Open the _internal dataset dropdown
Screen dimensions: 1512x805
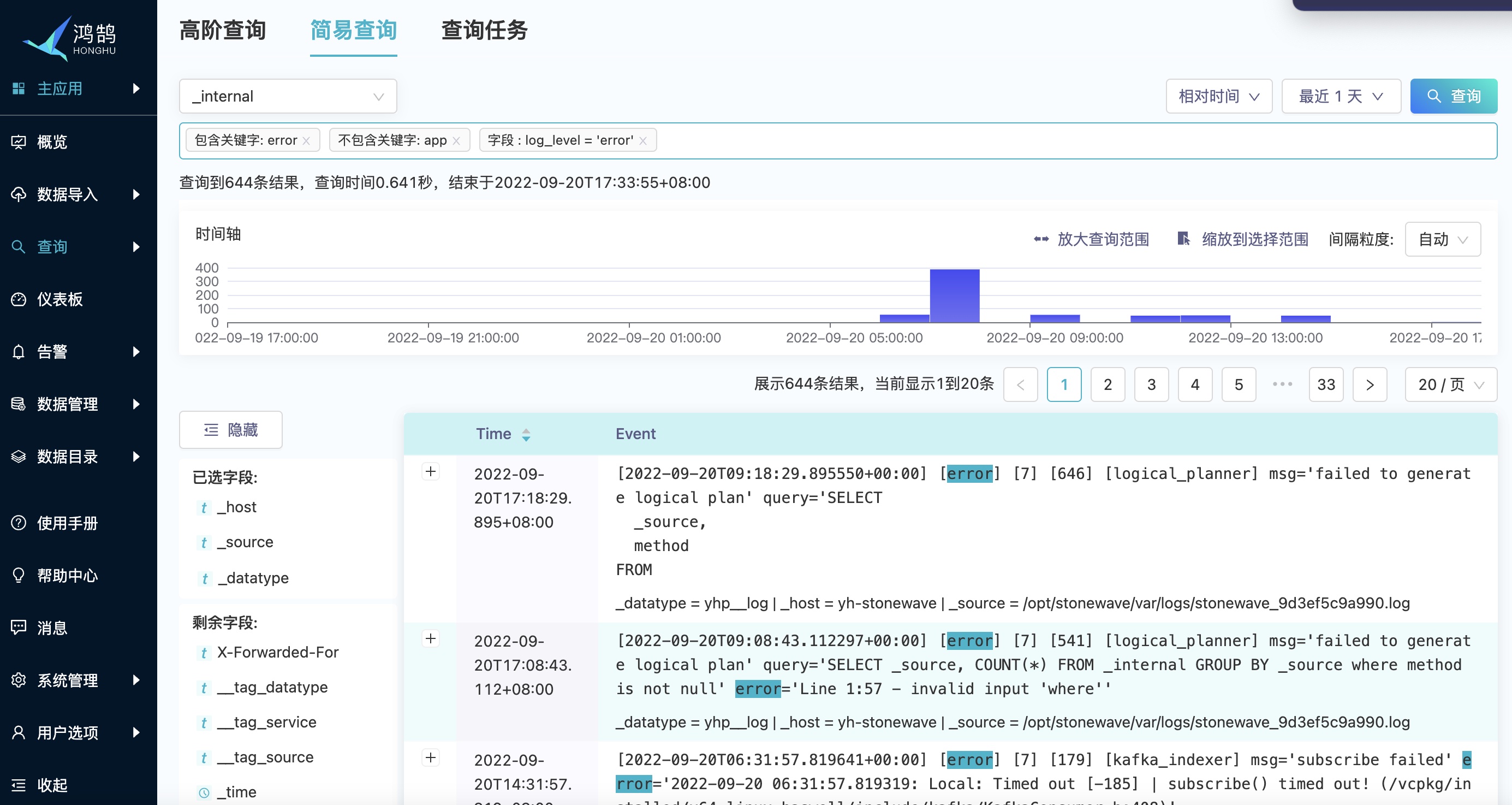[288, 96]
